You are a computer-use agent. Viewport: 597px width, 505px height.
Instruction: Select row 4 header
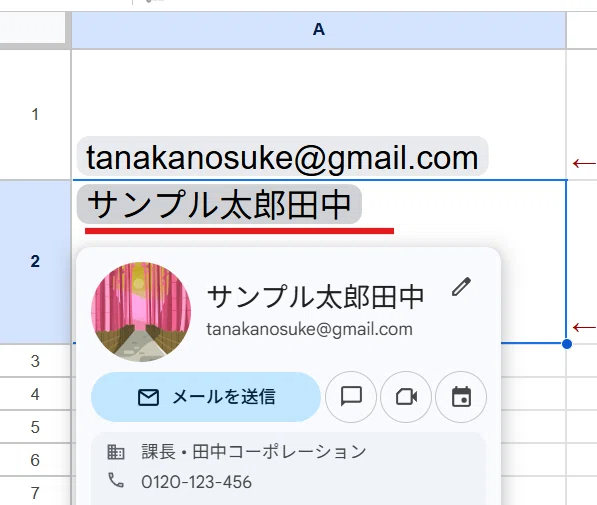point(35,394)
